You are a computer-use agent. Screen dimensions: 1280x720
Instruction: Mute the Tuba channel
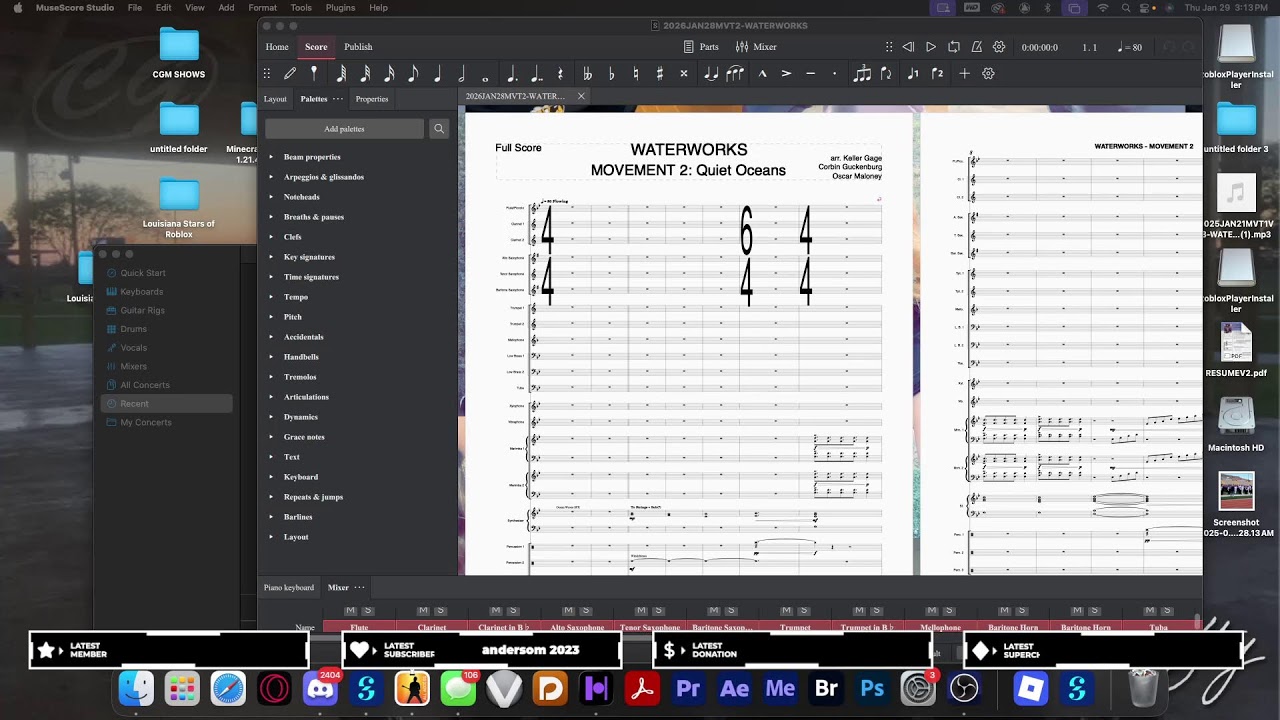(1149, 610)
